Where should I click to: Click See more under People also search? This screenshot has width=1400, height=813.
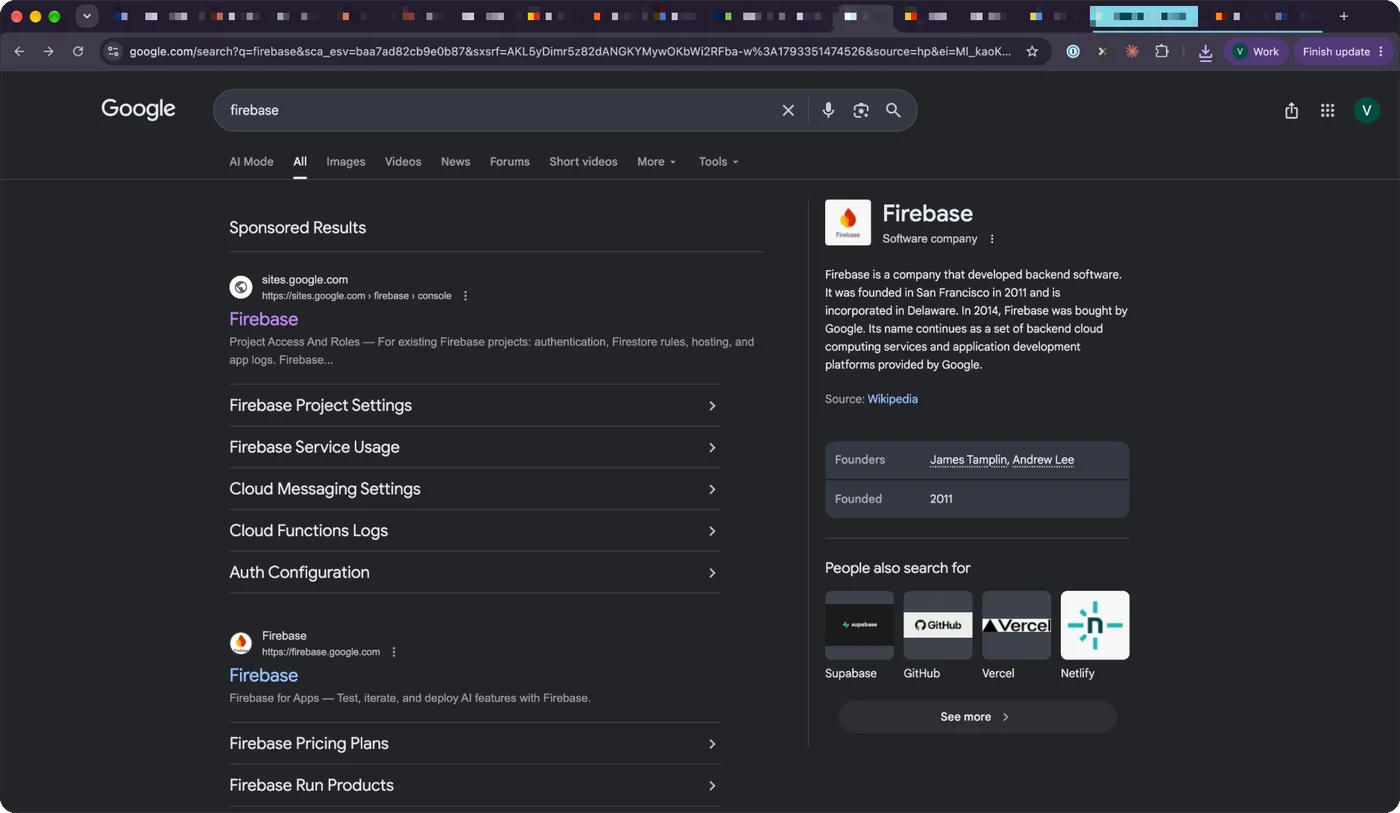977,717
